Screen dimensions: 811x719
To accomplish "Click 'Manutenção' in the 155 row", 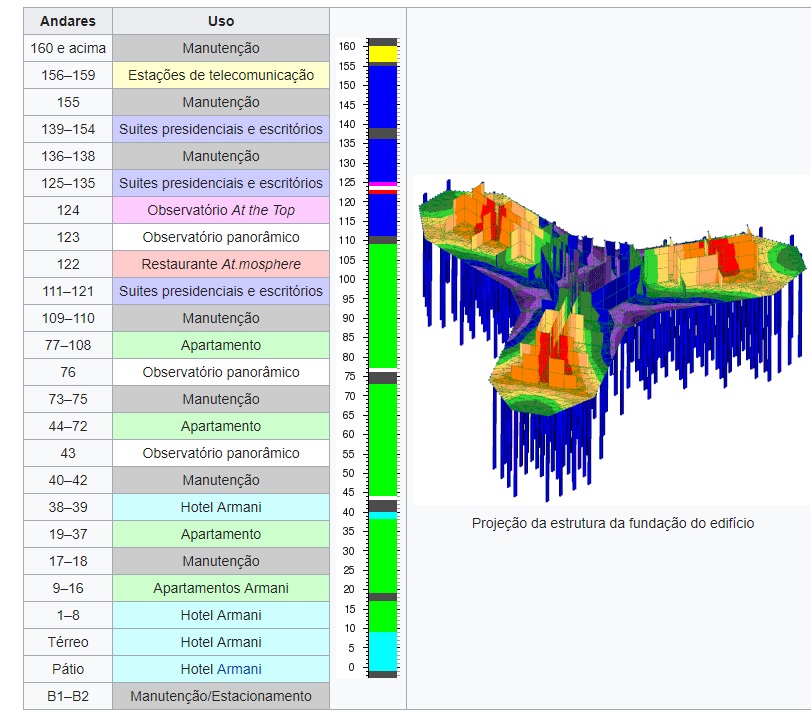I will (221, 102).
